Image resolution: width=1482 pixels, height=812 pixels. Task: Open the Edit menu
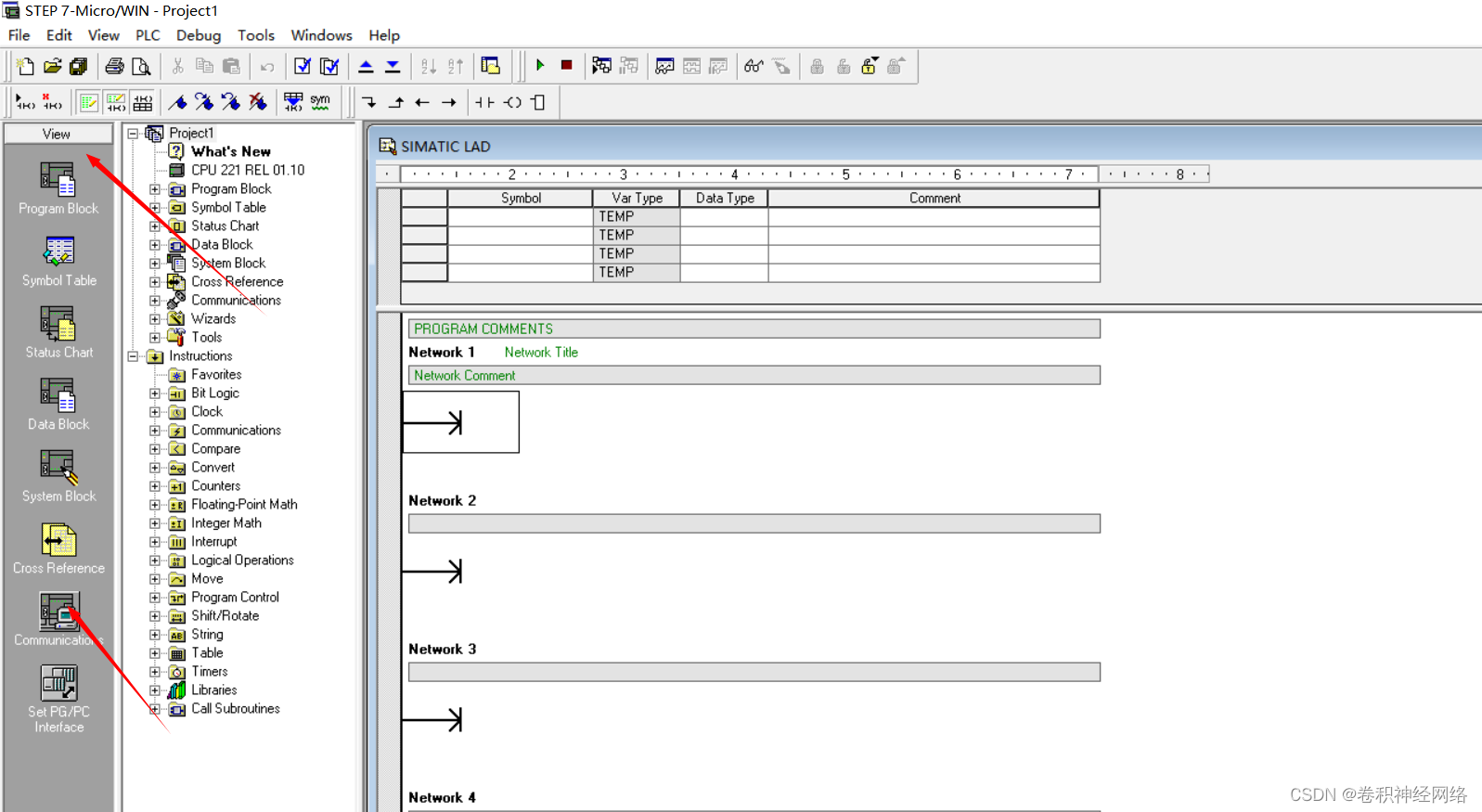coord(59,35)
